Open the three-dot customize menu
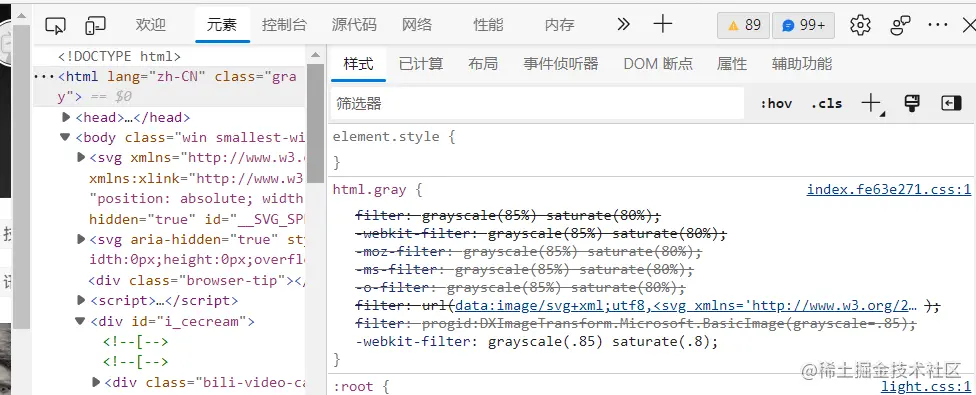Image resolution: width=976 pixels, height=395 pixels. click(x=937, y=25)
